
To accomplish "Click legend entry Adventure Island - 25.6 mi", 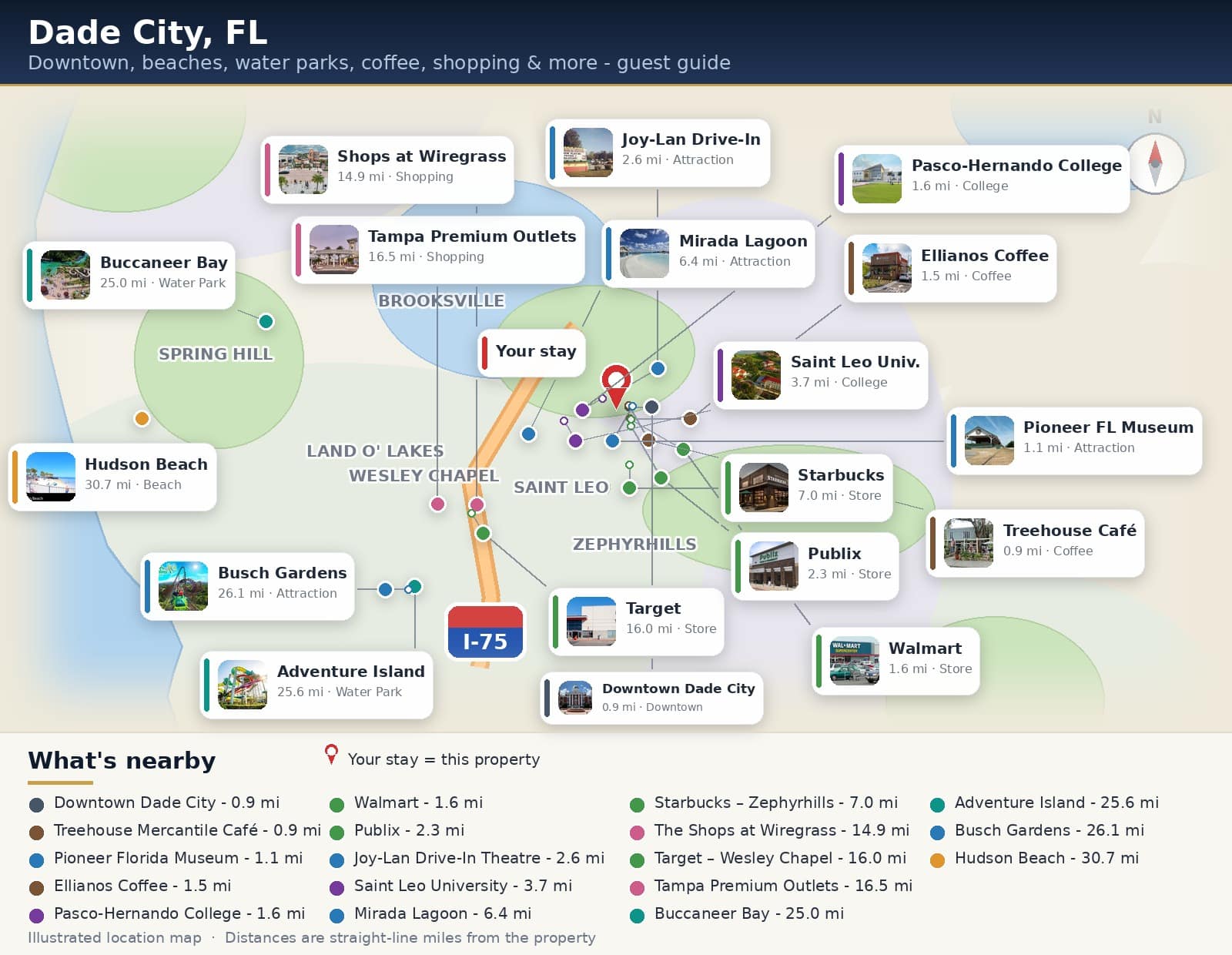I will click(x=1044, y=803).
